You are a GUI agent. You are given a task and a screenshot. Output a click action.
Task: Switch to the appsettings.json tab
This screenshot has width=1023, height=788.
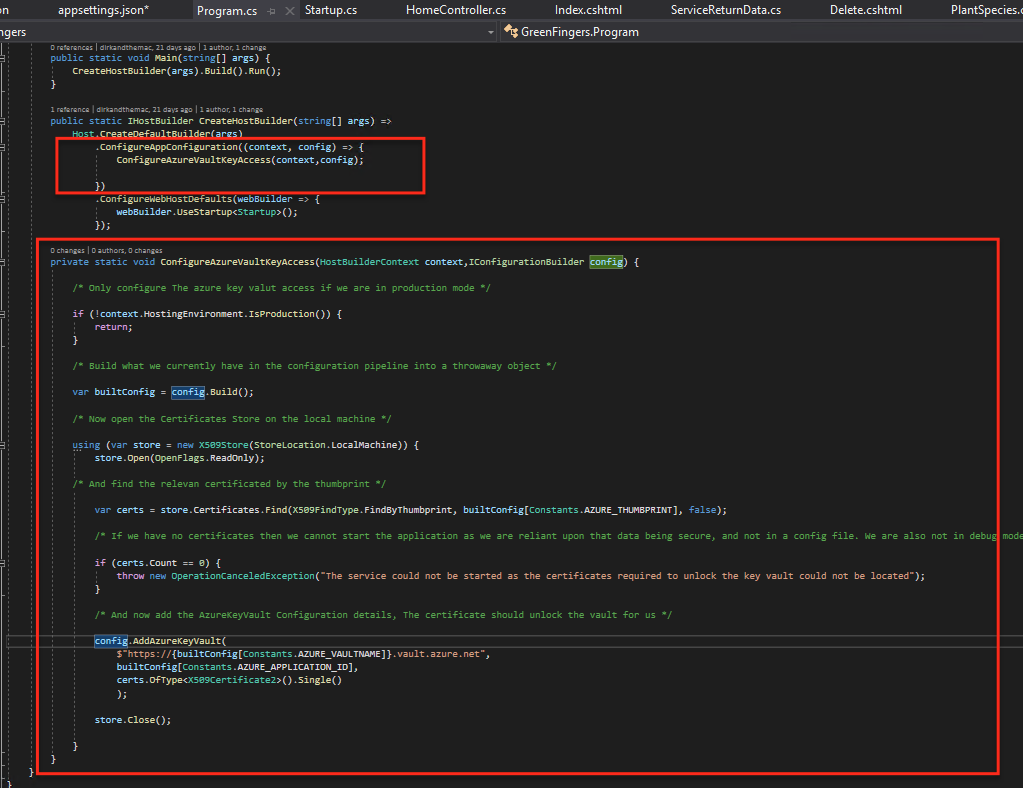pos(103,10)
